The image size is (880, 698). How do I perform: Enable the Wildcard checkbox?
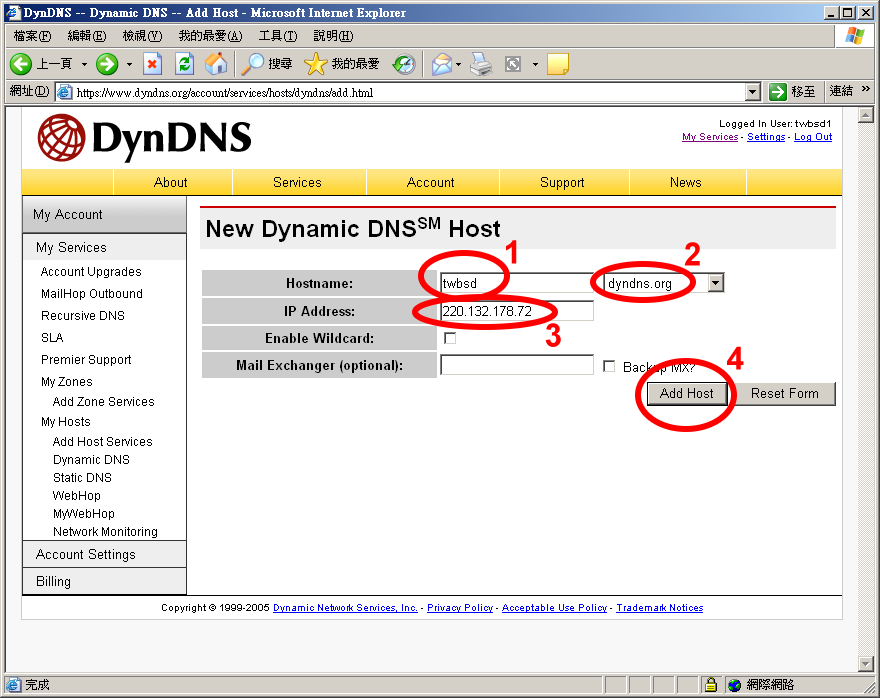pos(450,339)
